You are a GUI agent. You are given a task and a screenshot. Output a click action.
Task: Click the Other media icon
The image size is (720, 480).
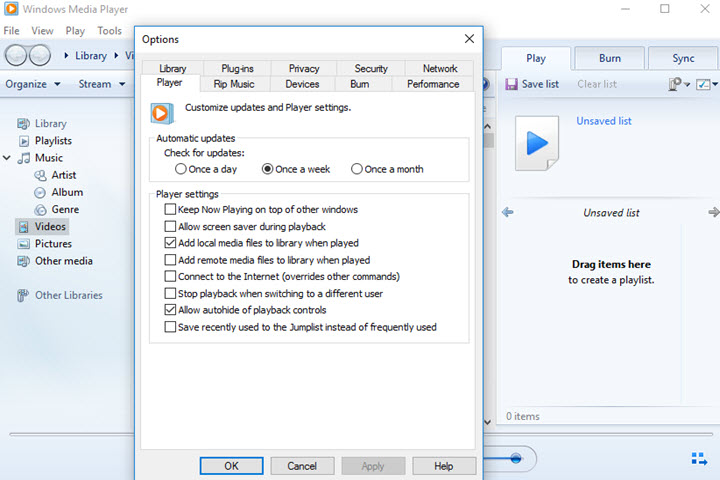[23, 261]
